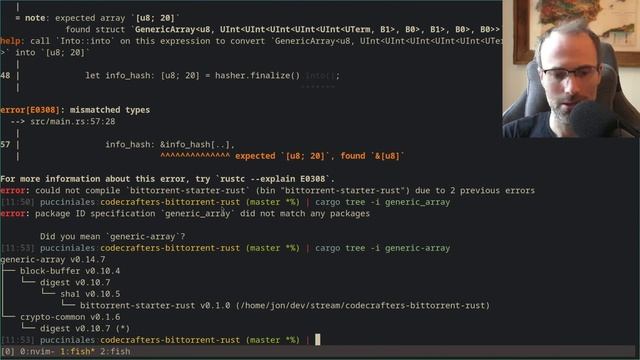Click the '[11:53]' timestamp on last prompt

pyautogui.click(x=18, y=340)
